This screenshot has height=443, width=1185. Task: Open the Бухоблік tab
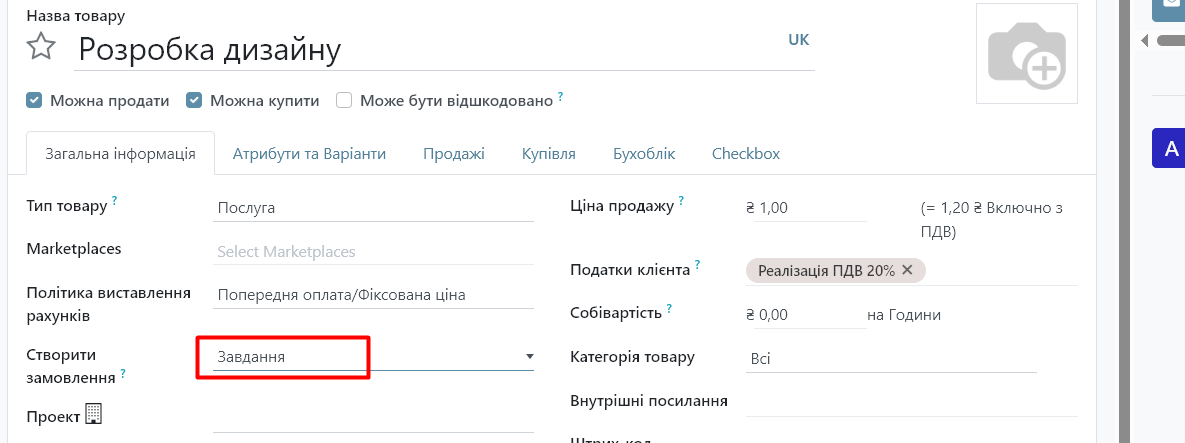[644, 154]
